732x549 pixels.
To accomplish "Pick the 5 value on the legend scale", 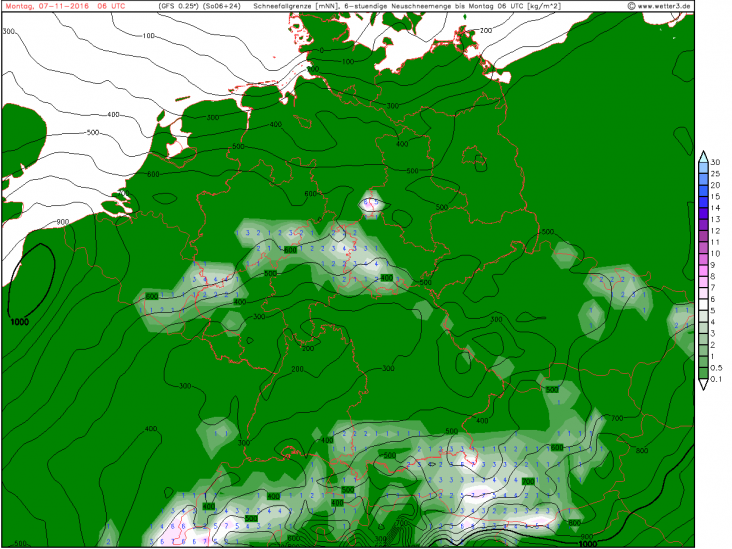I will (717, 310).
